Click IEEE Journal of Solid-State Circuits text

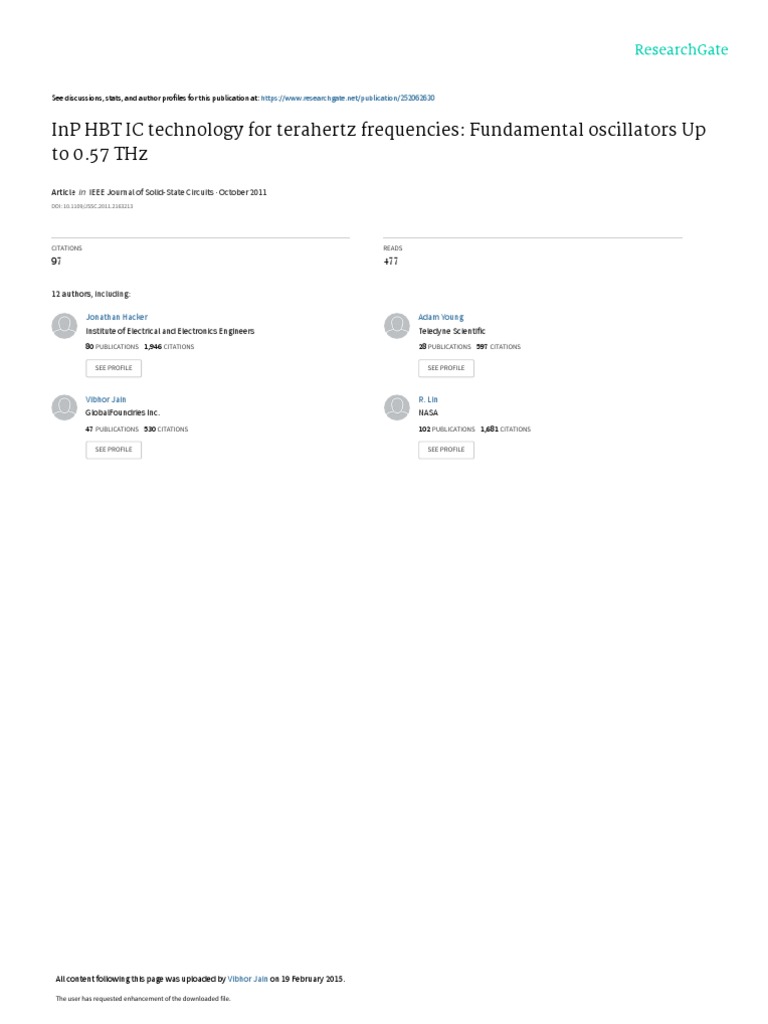click(x=152, y=192)
